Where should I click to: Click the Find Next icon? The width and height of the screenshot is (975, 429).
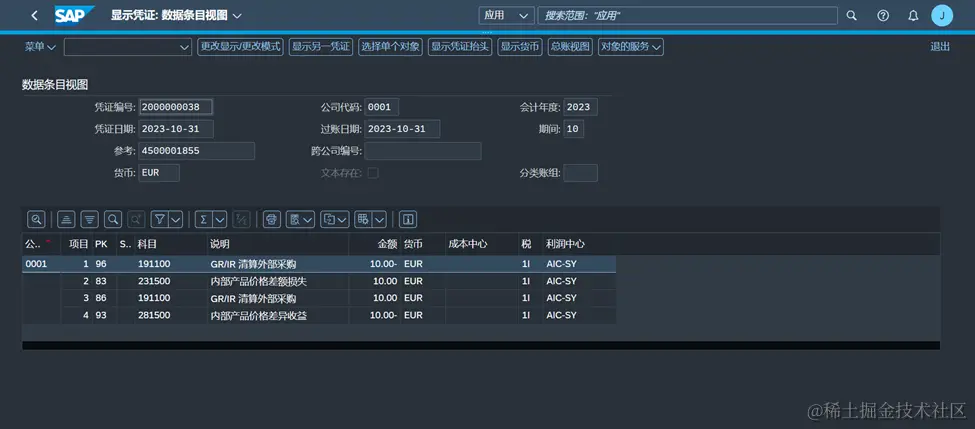click(136, 219)
